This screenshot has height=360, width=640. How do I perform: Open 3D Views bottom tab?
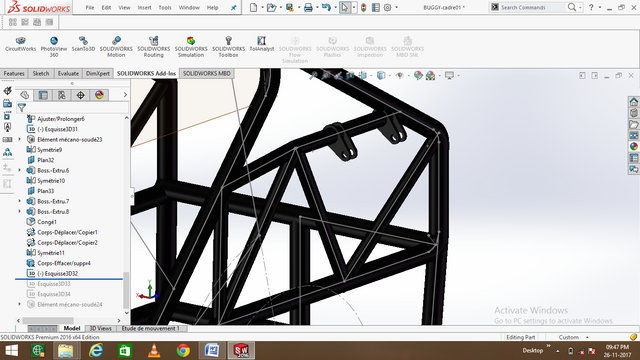click(x=100, y=328)
